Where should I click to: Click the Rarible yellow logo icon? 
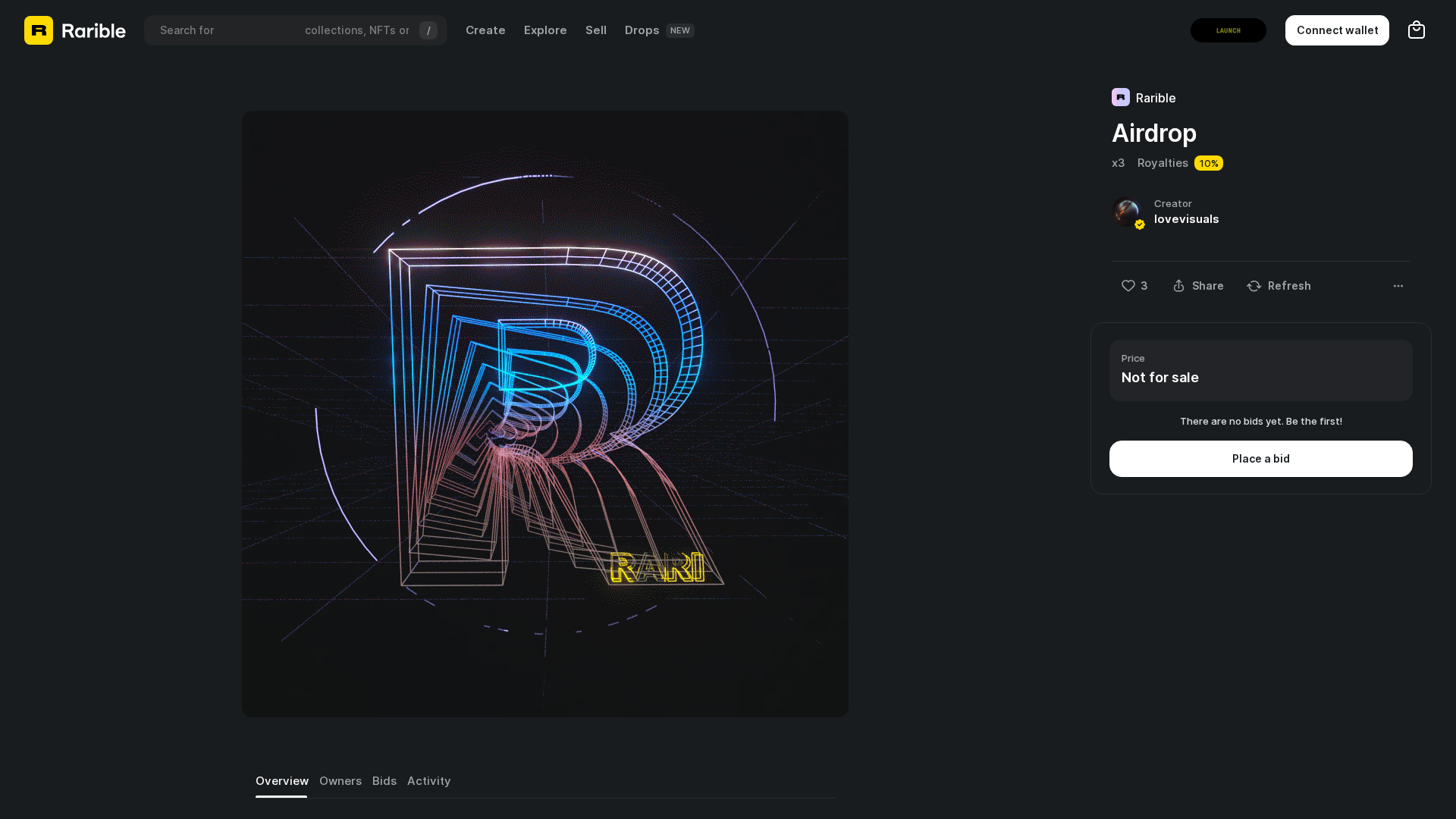click(x=39, y=30)
